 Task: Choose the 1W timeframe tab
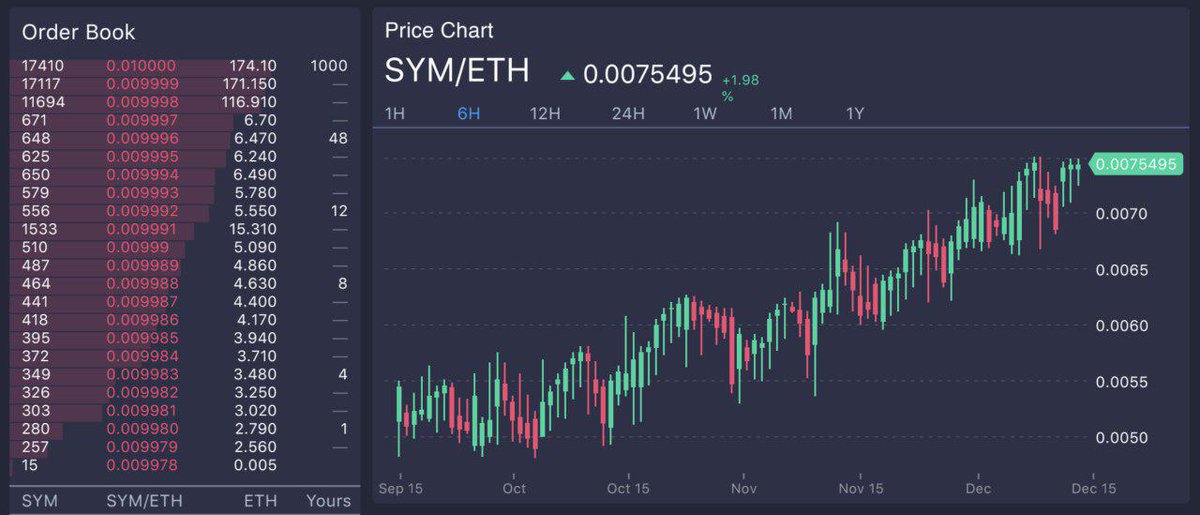(x=705, y=113)
